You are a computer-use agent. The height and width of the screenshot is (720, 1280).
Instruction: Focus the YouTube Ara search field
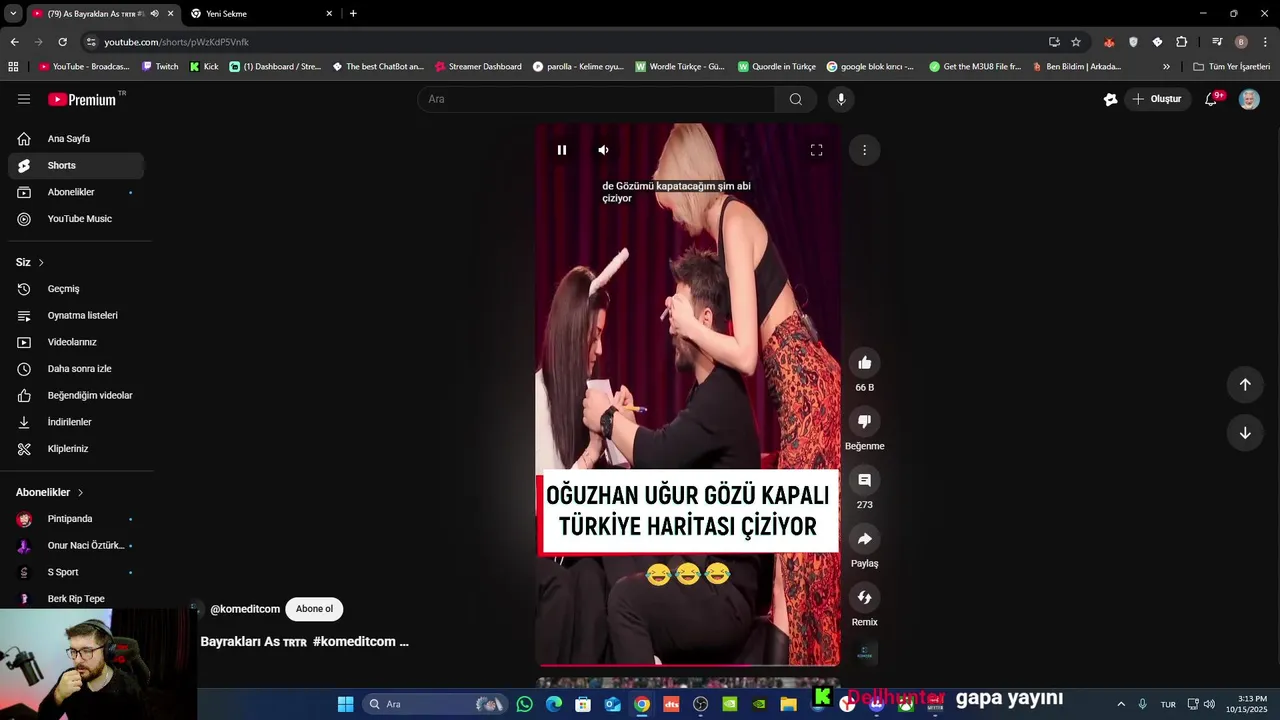click(596, 99)
